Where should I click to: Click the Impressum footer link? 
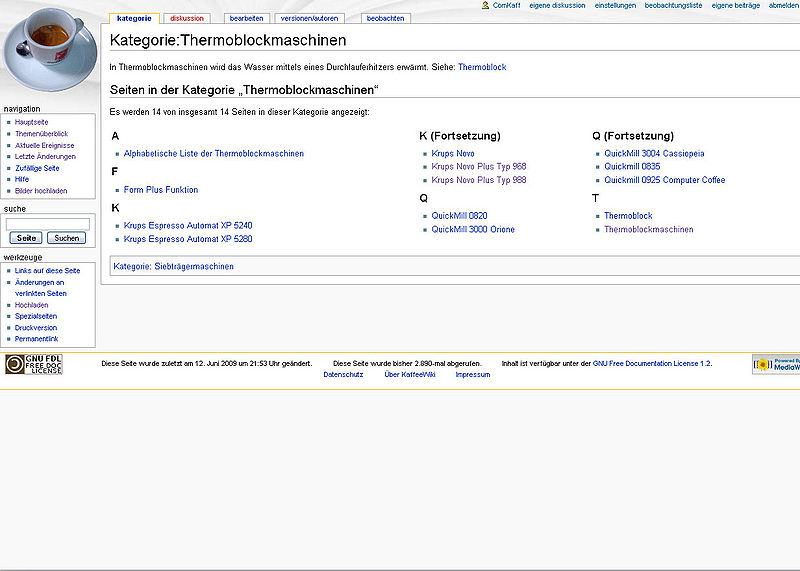tap(473, 375)
